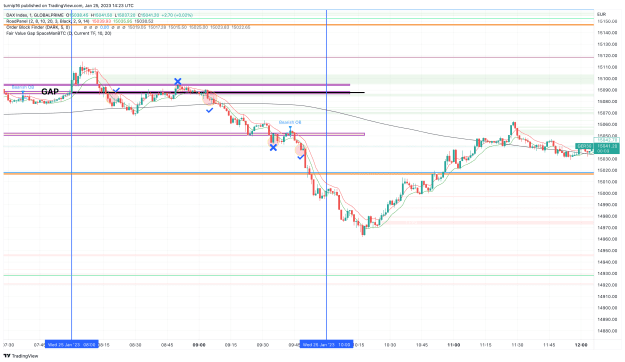The image size is (625, 362).
Task: Click the 09:00 time axis label
Action: click(x=199, y=345)
